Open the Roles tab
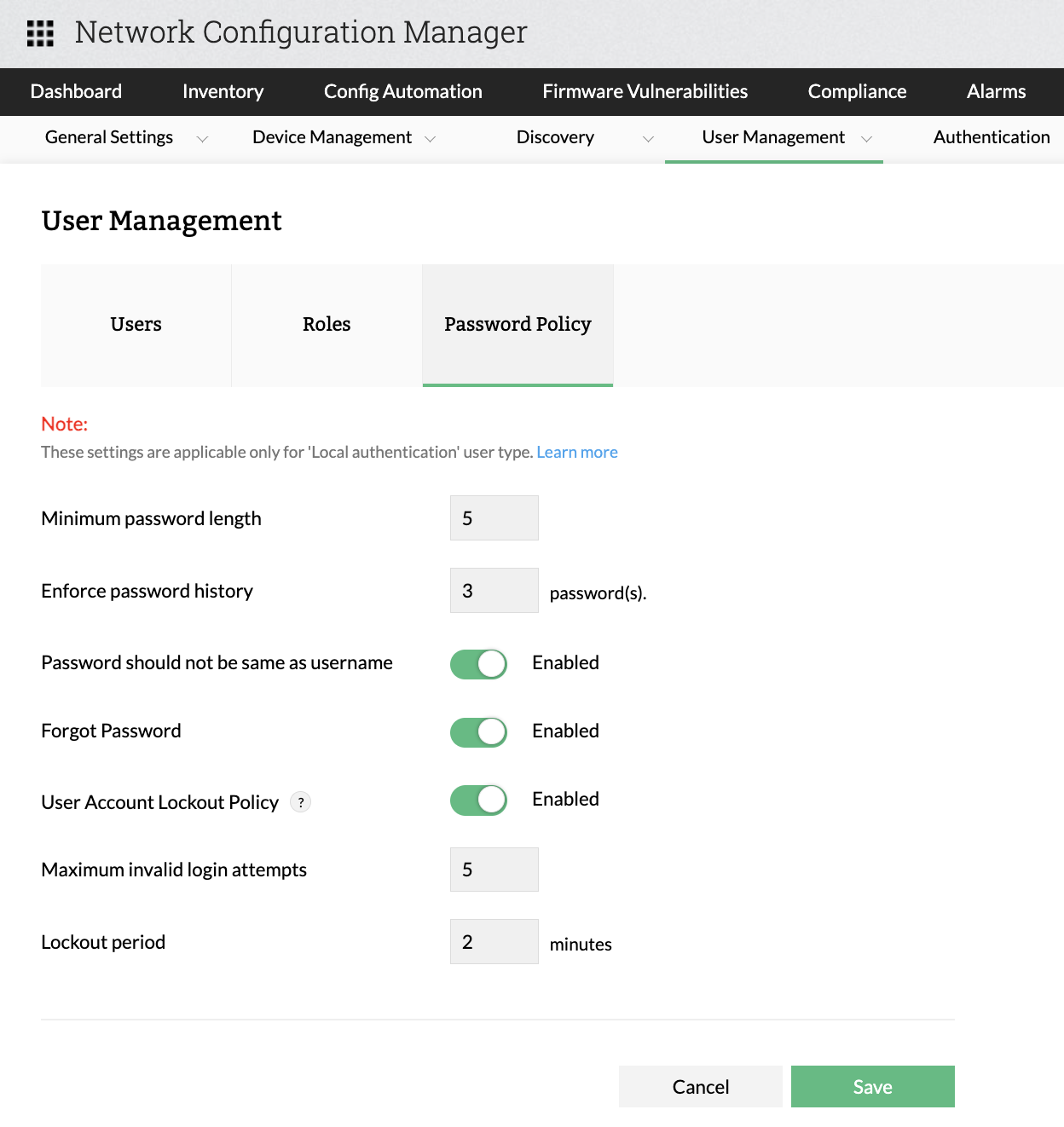The height and width of the screenshot is (1127, 1064). tap(326, 325)
